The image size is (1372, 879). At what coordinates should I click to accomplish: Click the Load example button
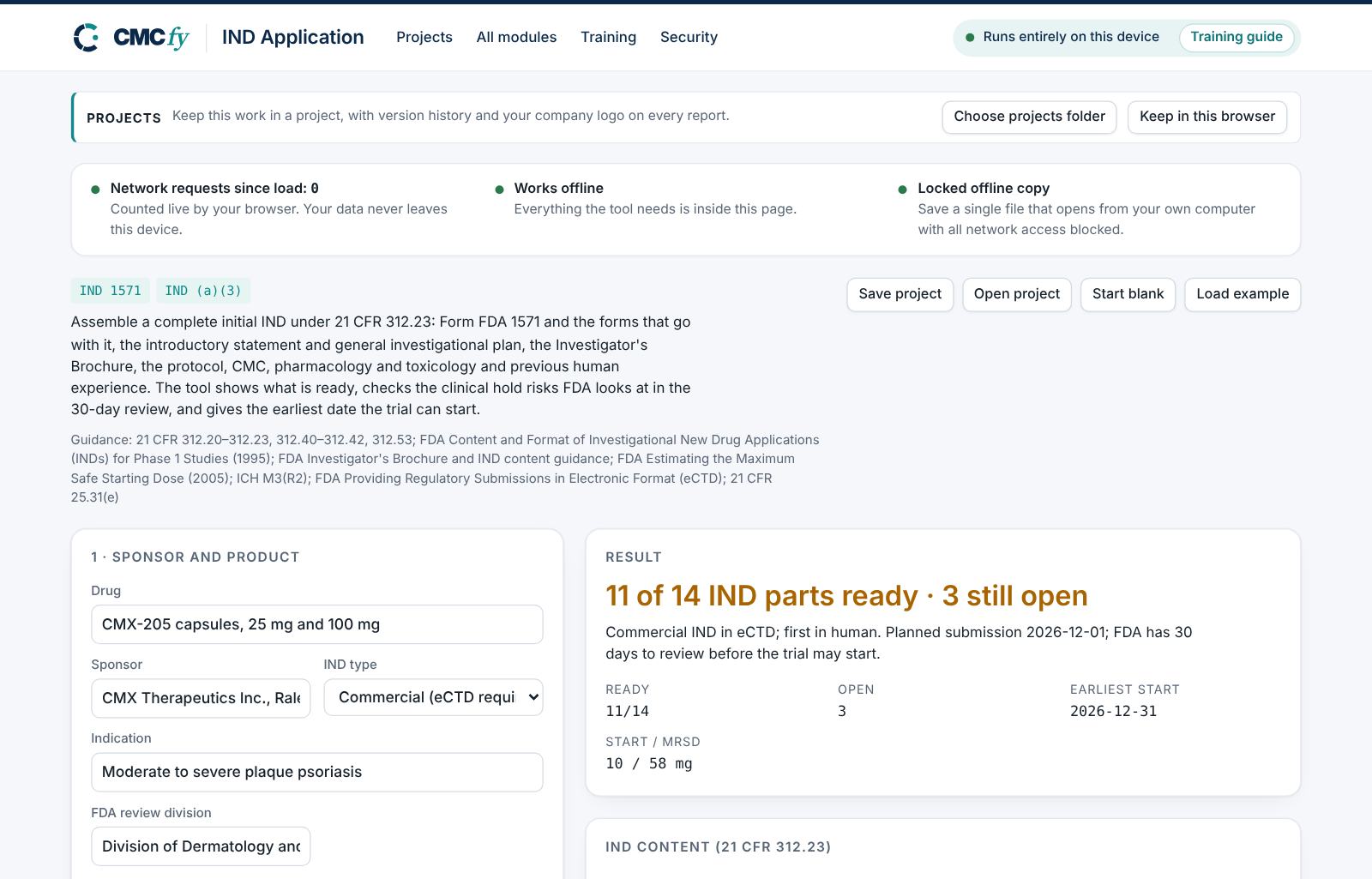(x=1243, y=294)
